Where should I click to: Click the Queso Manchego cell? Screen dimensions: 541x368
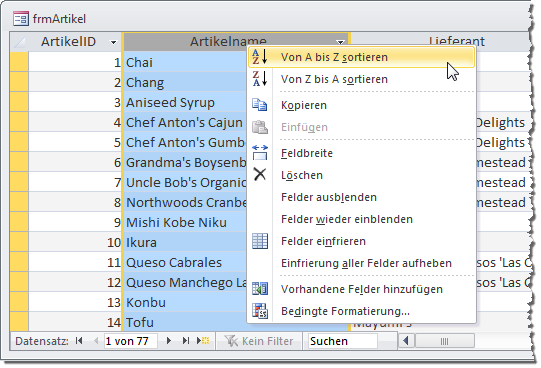click(185, 282)
